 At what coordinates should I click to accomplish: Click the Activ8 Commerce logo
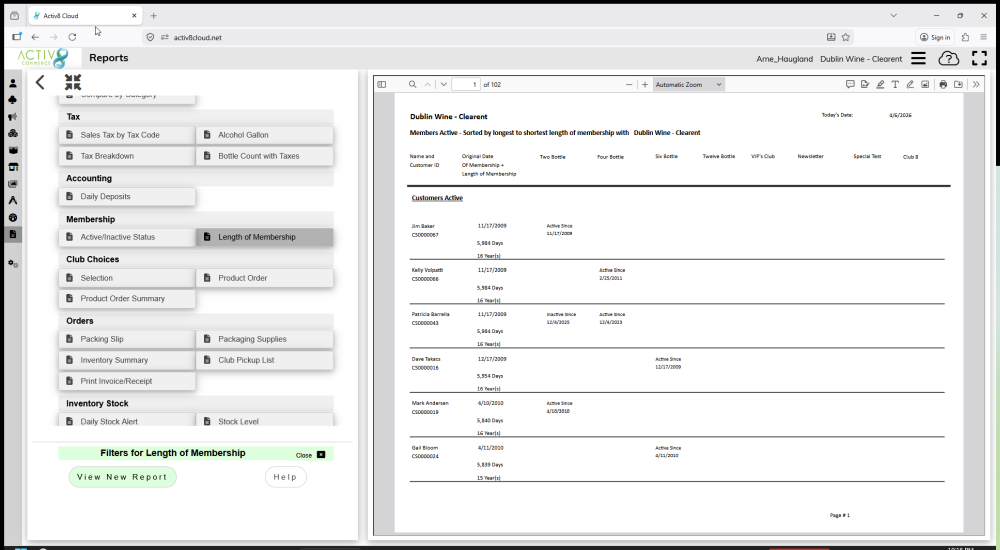[43, 58]
